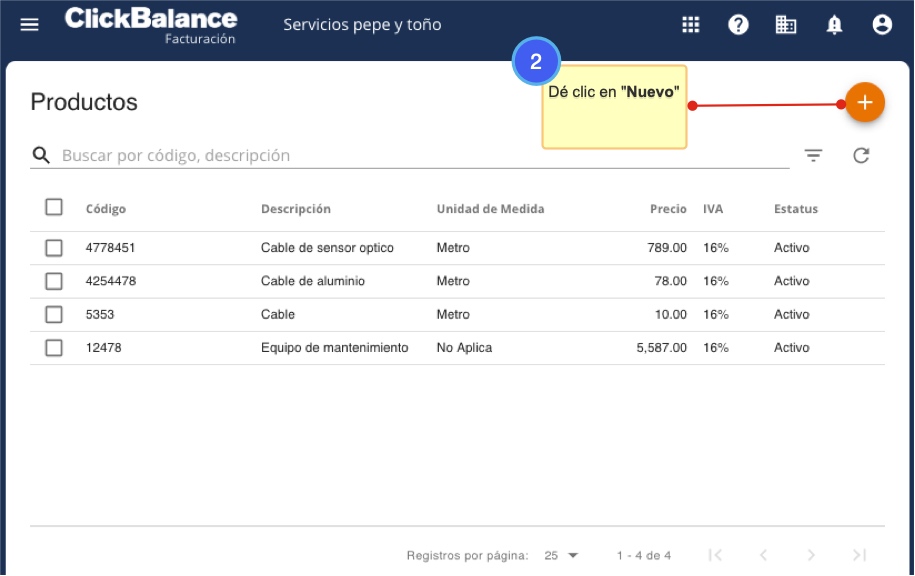Click the help question mark icon
The image size is (915, 576).
[x=738, y=25]
